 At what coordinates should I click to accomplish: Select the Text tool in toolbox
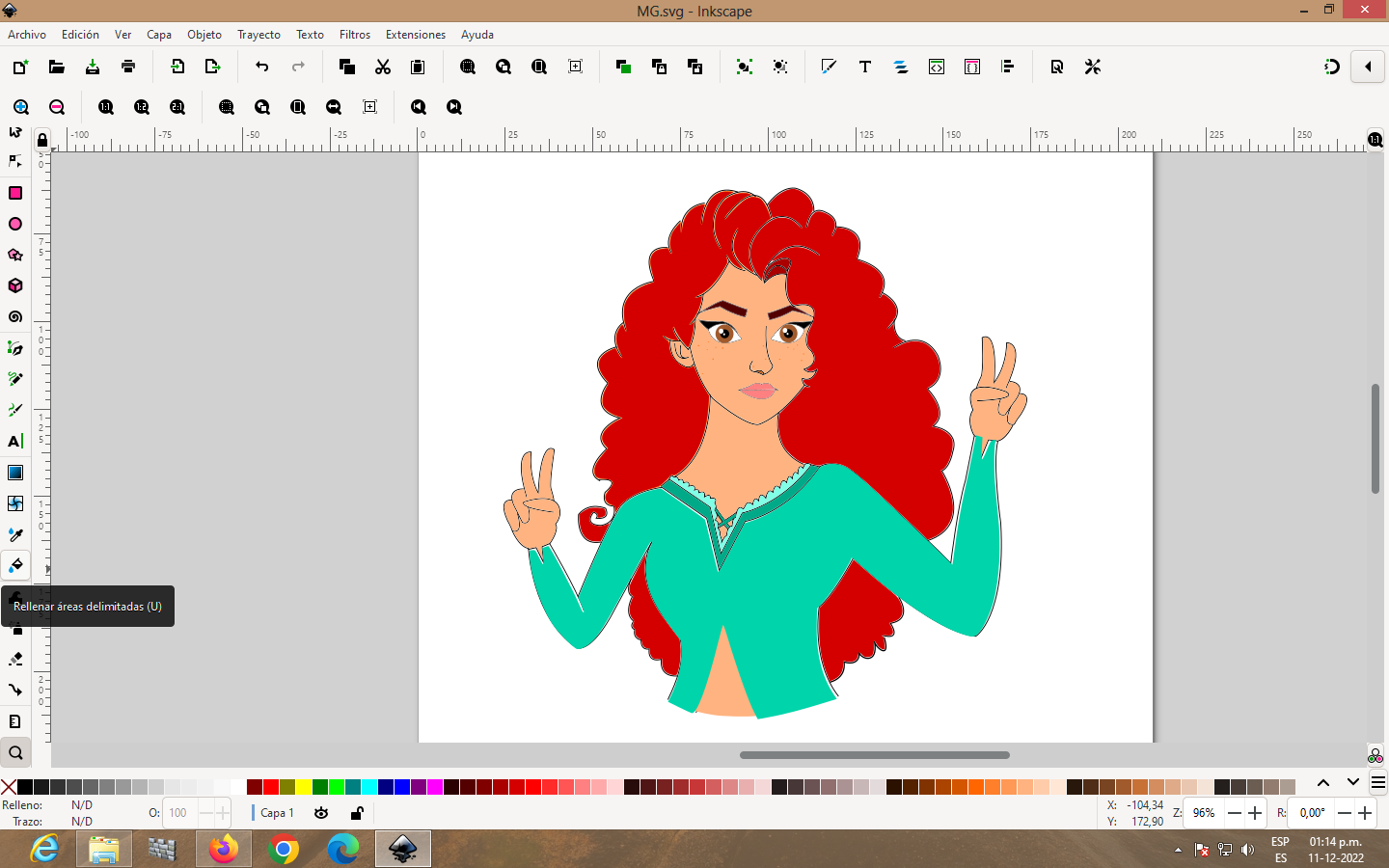(x=15, y=441)
